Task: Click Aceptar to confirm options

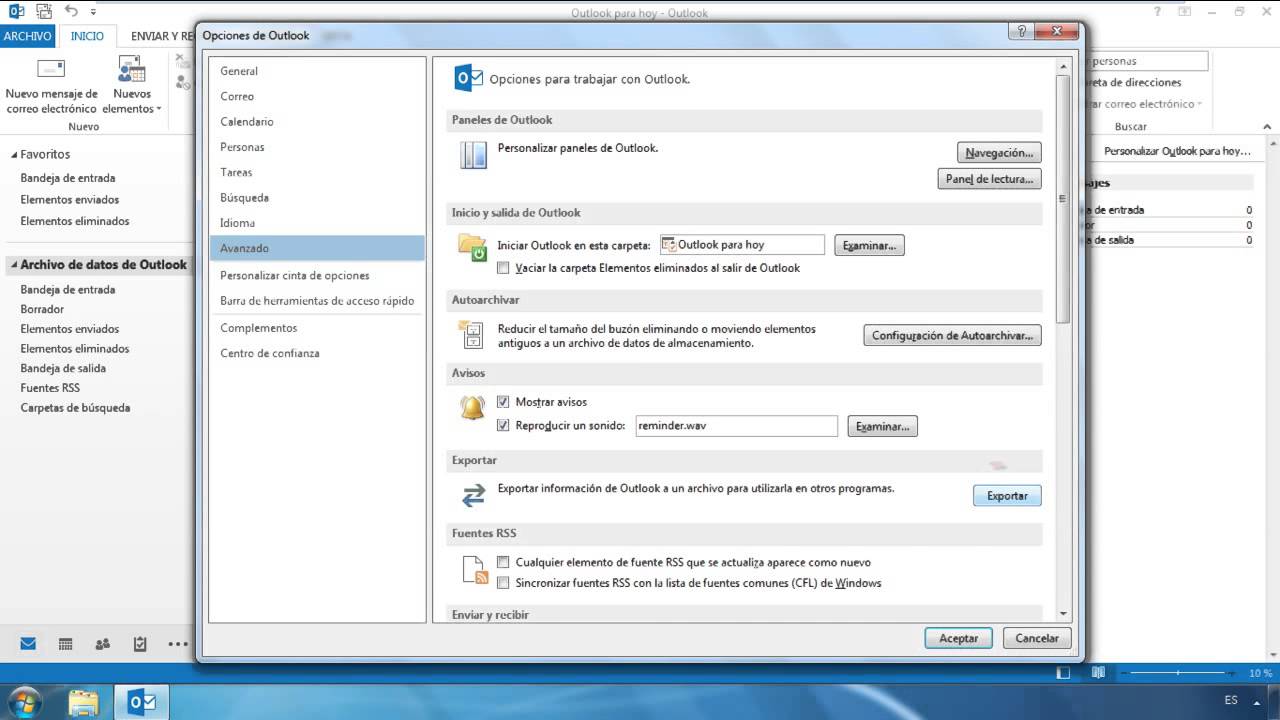Action: [x=958, y=638]
